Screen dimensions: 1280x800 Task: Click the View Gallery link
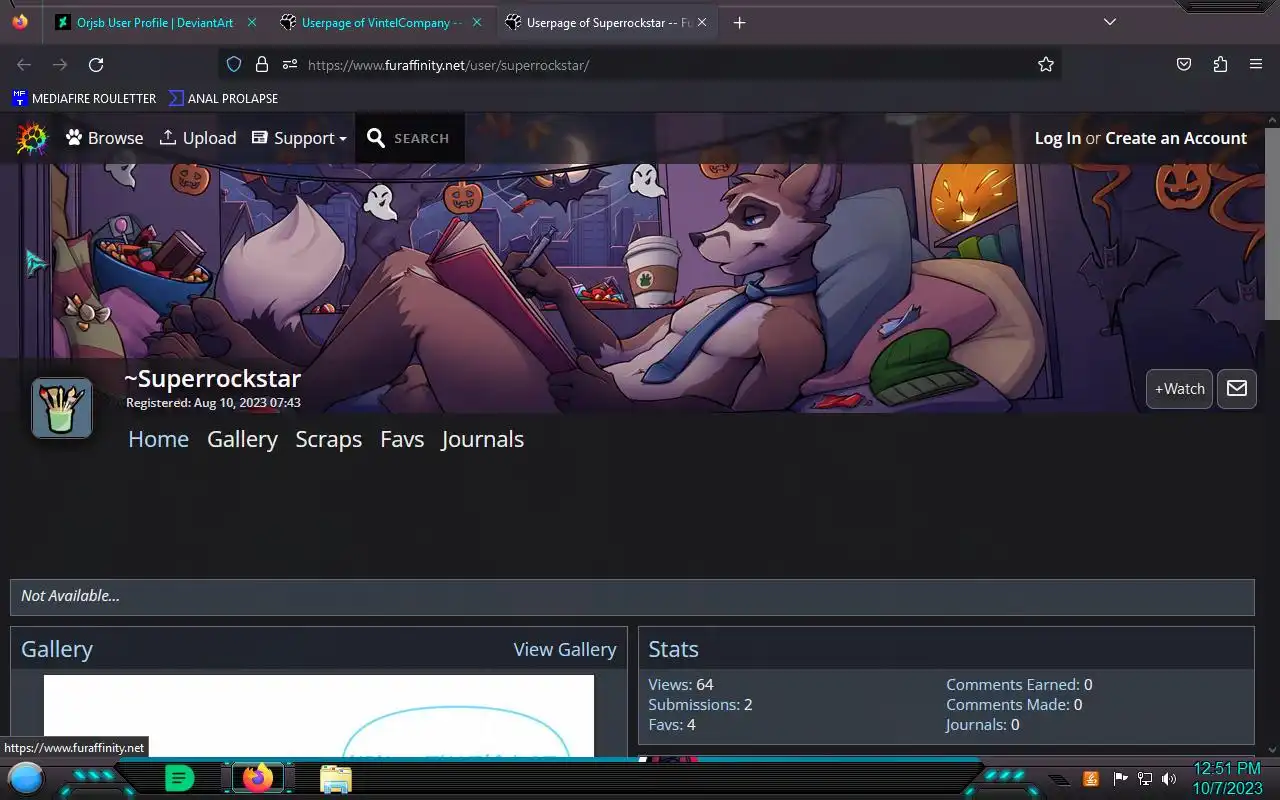tap(565, 649)
